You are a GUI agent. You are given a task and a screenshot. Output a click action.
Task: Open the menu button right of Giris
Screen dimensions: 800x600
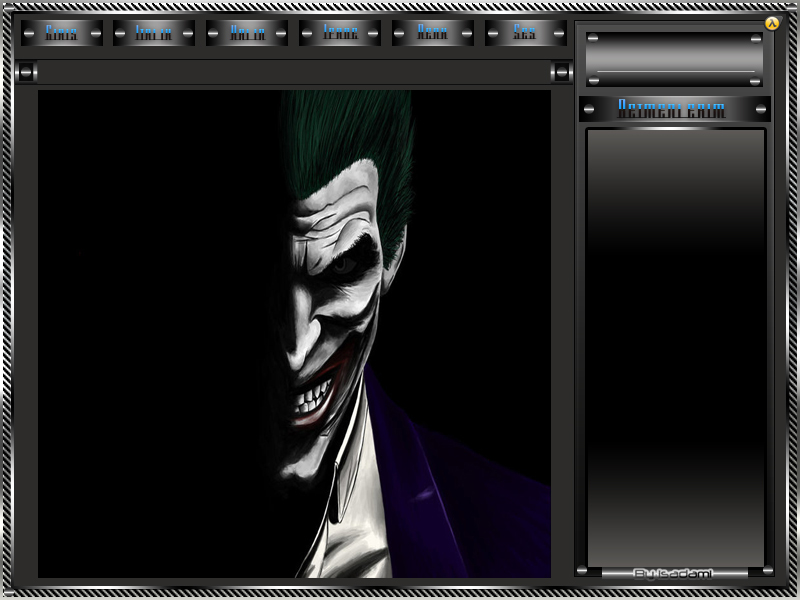tap(154, 33)
